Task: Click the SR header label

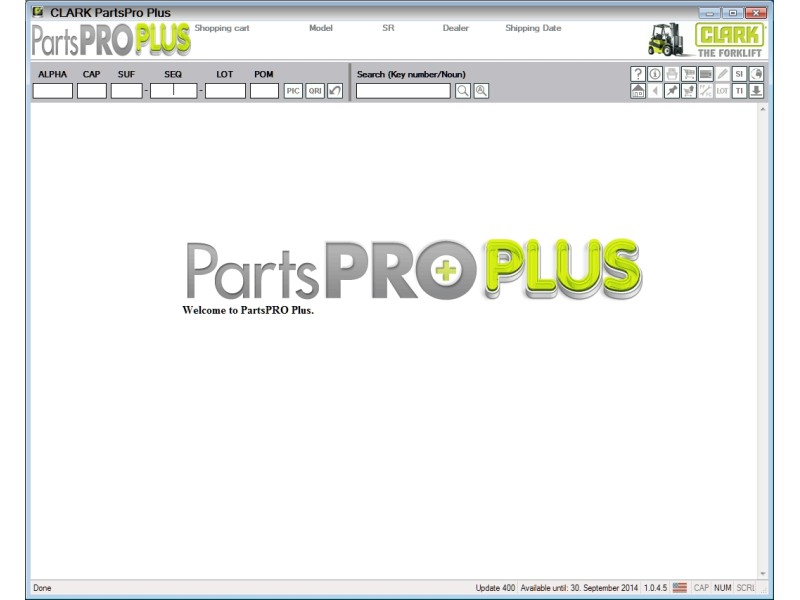Action: coord(388,28)
